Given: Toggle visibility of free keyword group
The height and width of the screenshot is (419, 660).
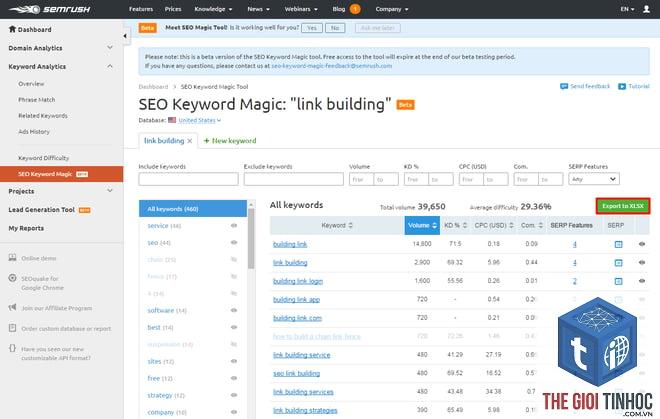Looking at the screenshot, I should [234, 378].
